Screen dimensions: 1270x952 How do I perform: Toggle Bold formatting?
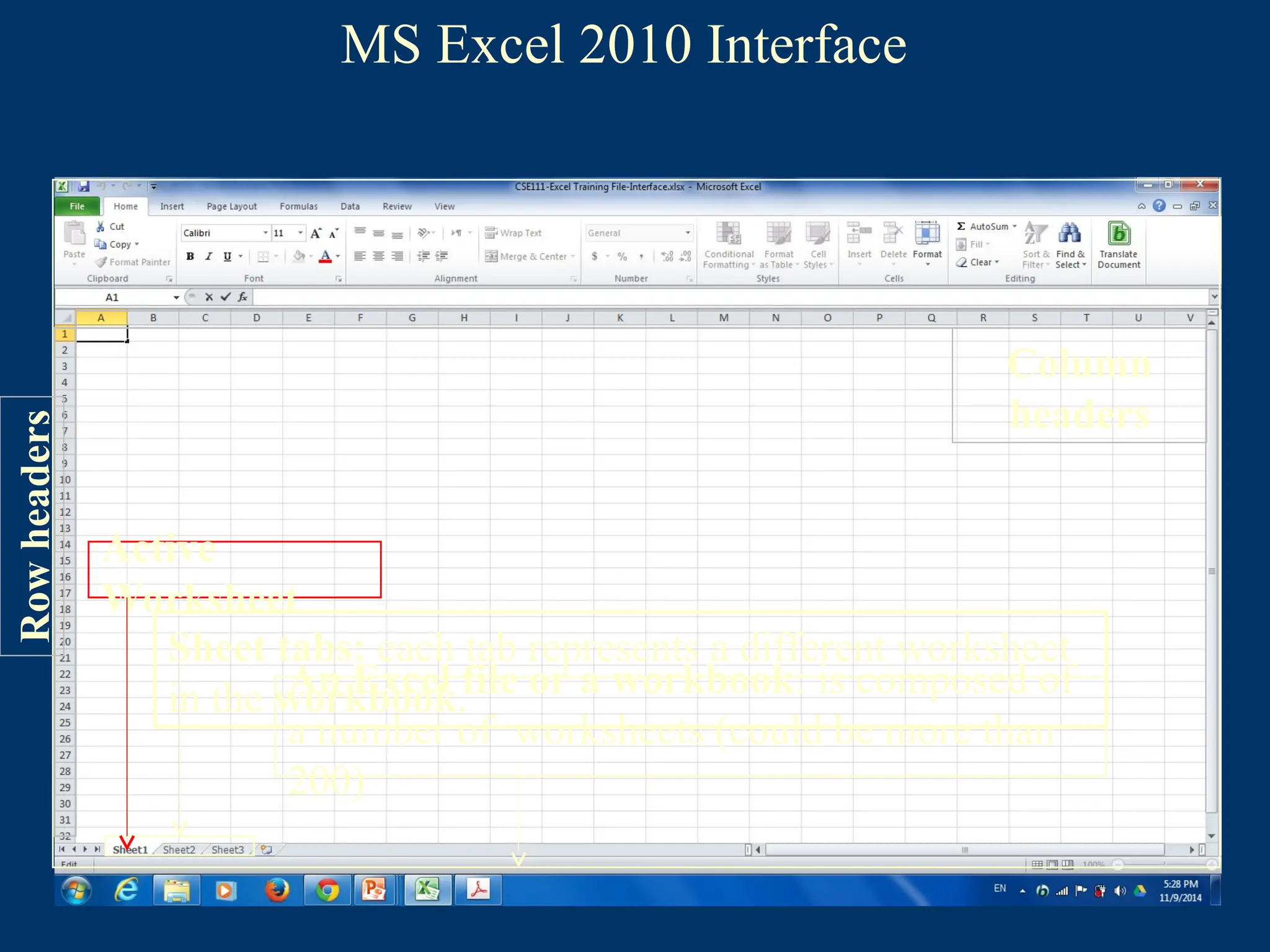click(x=190, y=257)
